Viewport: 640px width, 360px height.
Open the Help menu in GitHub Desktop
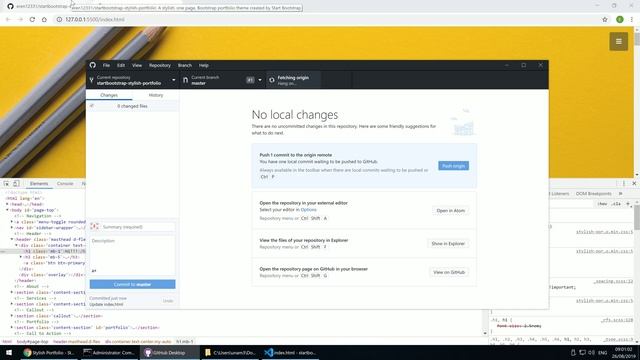(x=204, y=65)
